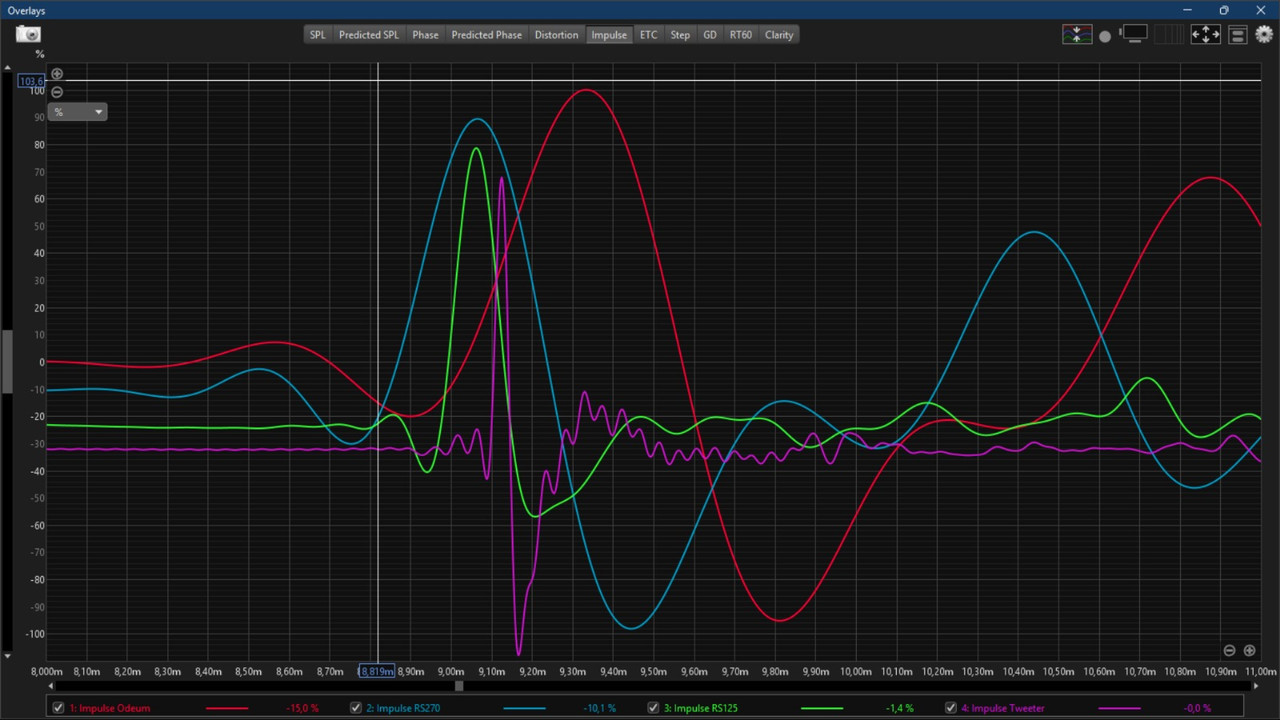This screenshot has width=1280, height=720.
Task: Click blue RS270 trace color line
Action: click(x=524, y=708)
